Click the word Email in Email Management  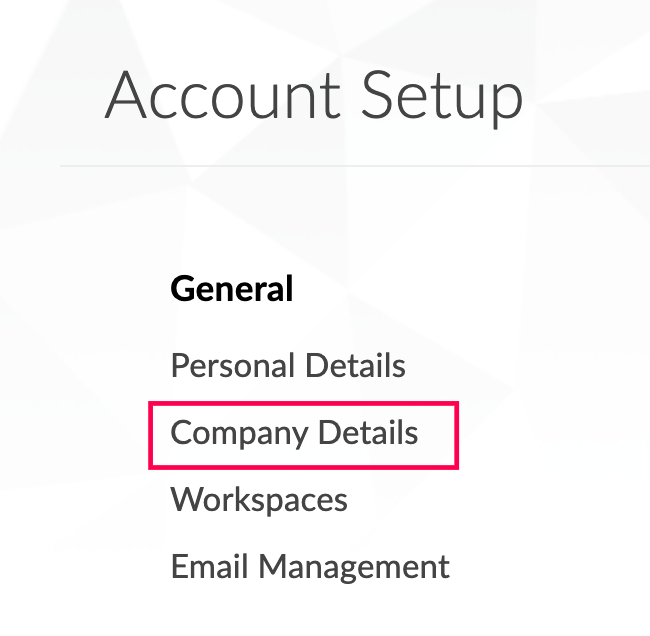209,566
